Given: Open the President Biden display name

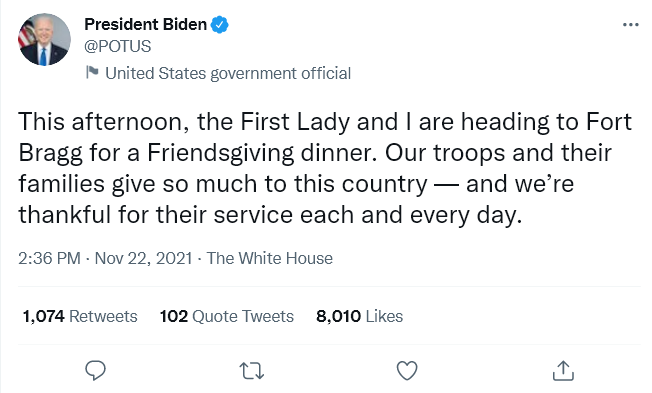Looking at the screenshot, I should [x=146, y=25].
